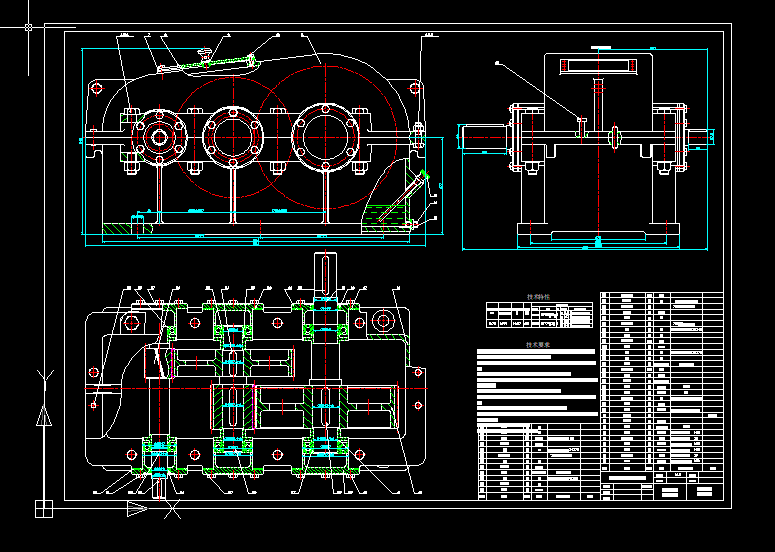Select the viewing window atop the side view
775x552 pixels.
coord(599,66)
